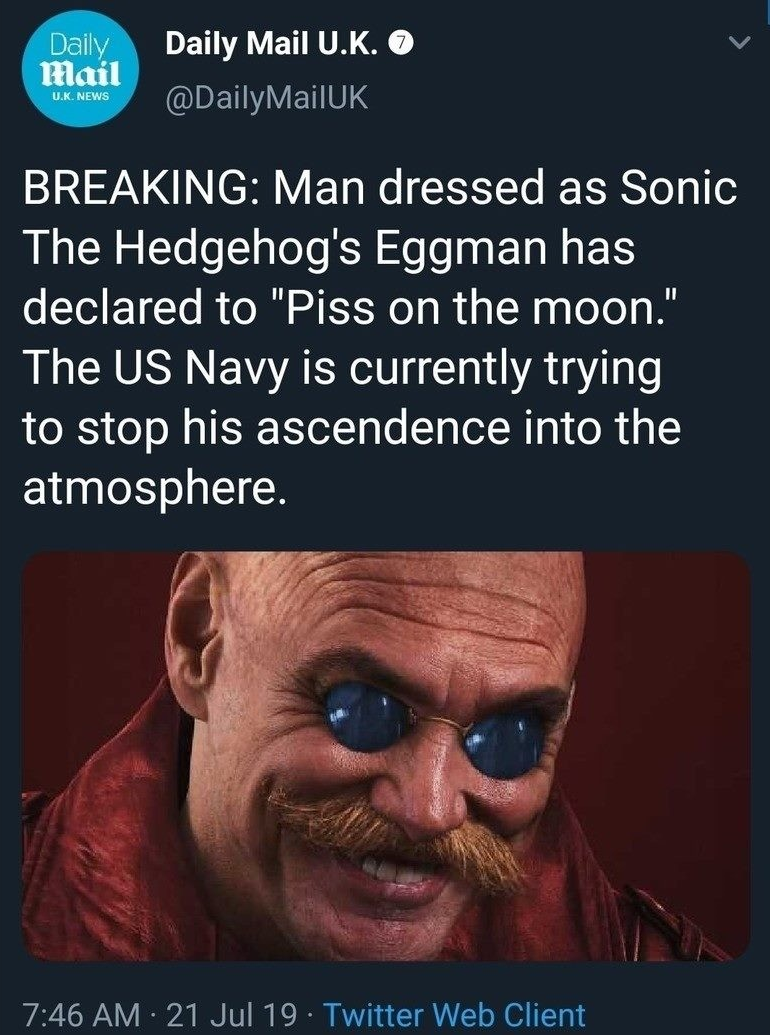Open the Daily Mail profile avatar
The height and width of the screenshot is (1035, 770).
pos(81,69)
